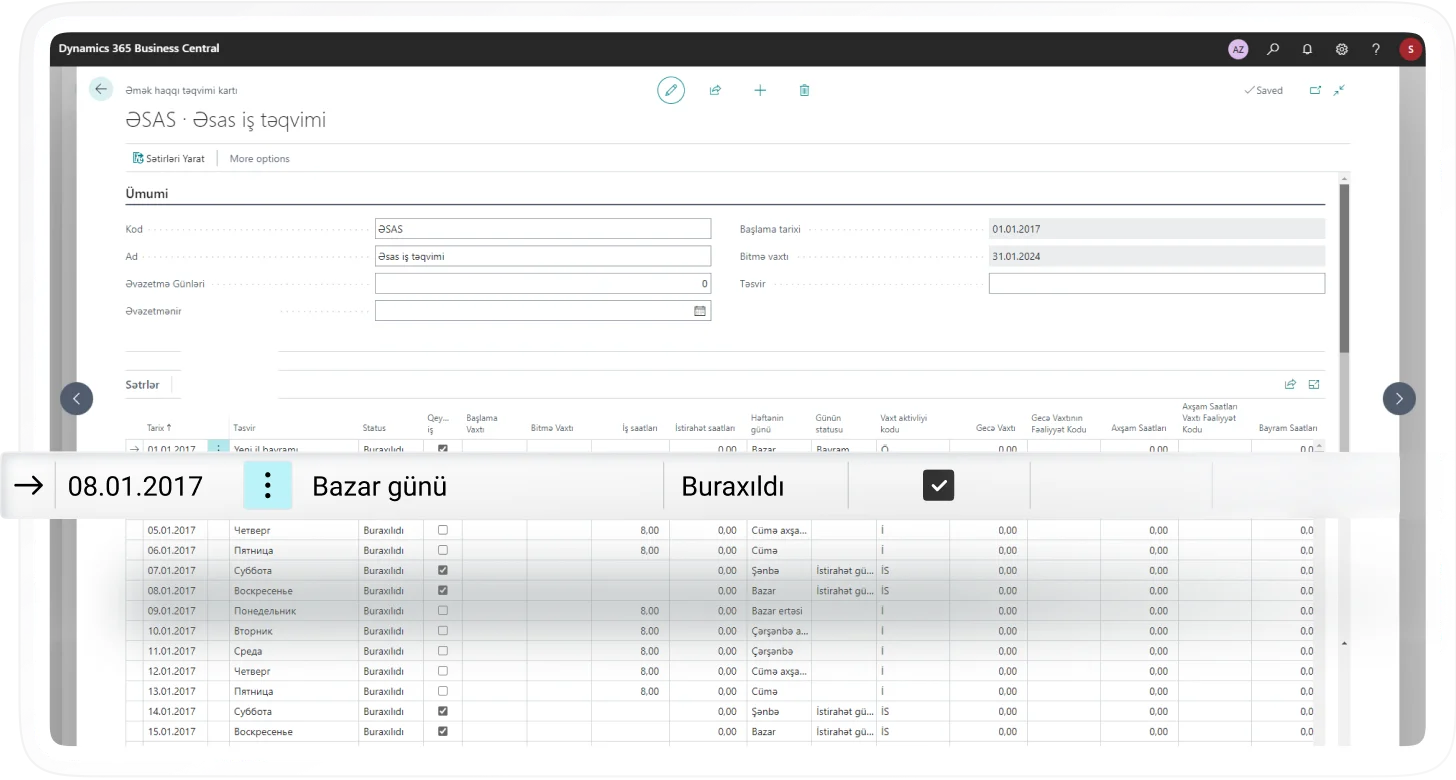Open the notifications bell

click(x=1307, y=49)
